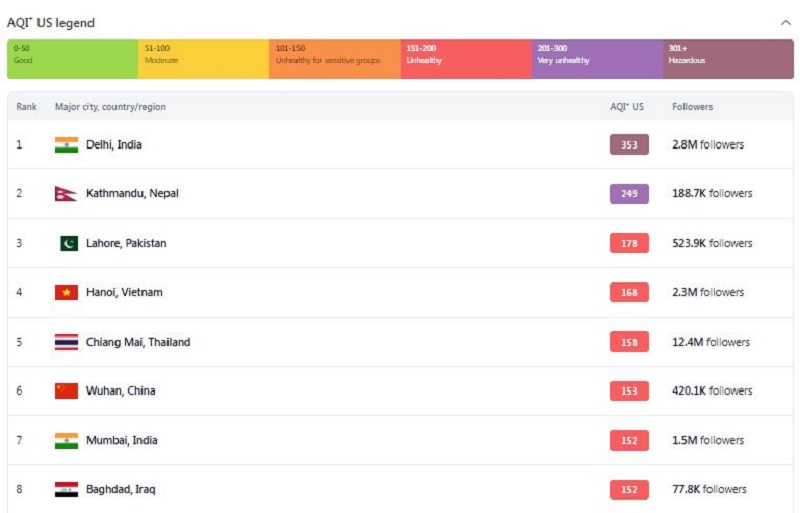The height and width of the screenshot is (513, 800).
Task: Select the green Good 0-50 legend swatch
Action: (x=72, y=59)
